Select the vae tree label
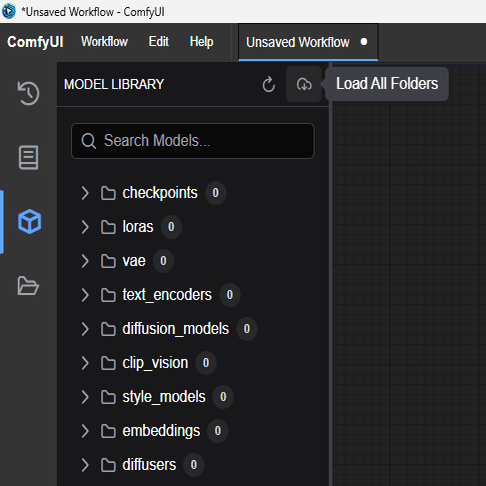The width and height of the screenshot is (486, 486). 134,261
